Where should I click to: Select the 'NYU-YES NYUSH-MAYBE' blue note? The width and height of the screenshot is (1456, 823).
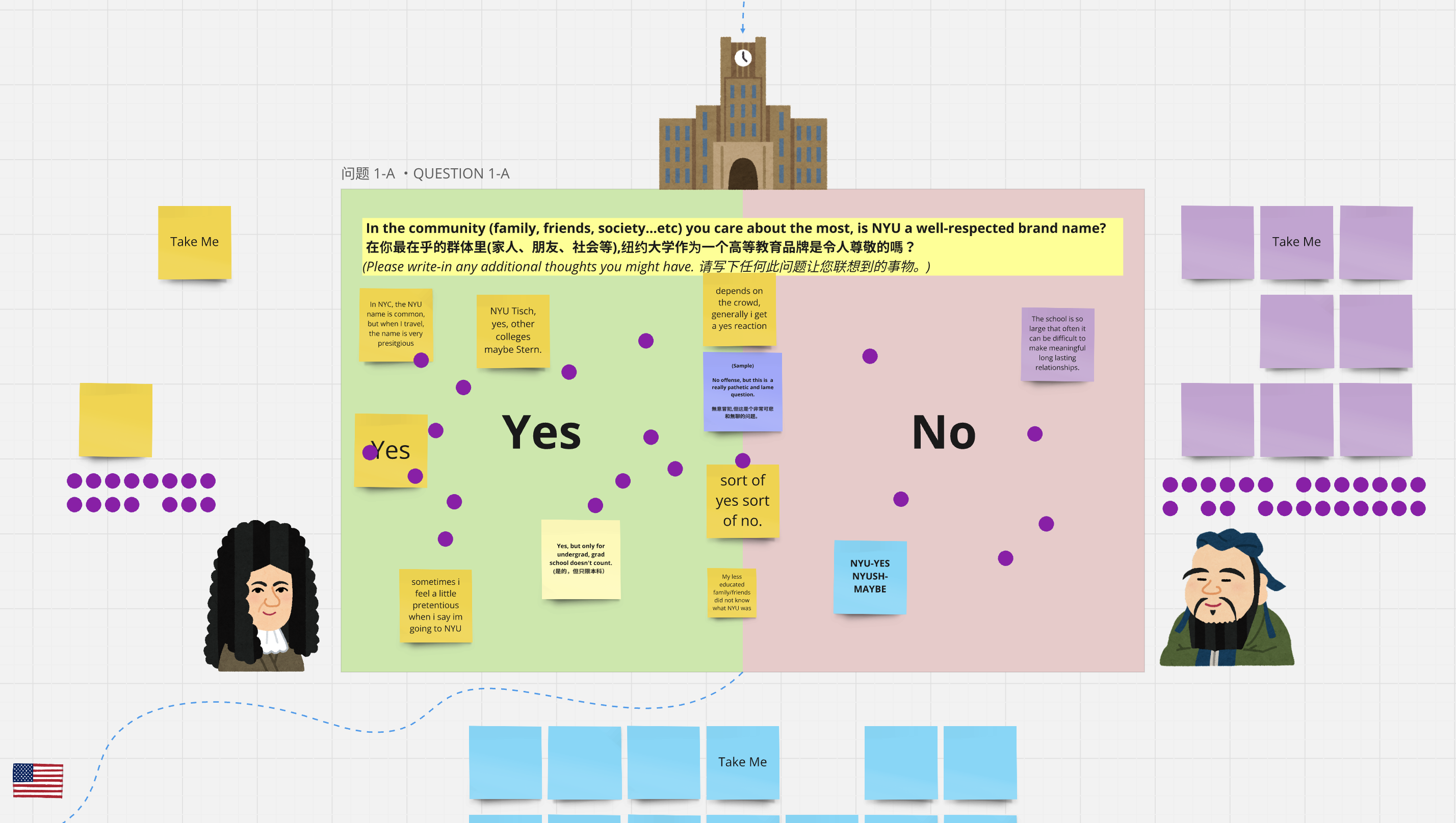tap(870, 577)
